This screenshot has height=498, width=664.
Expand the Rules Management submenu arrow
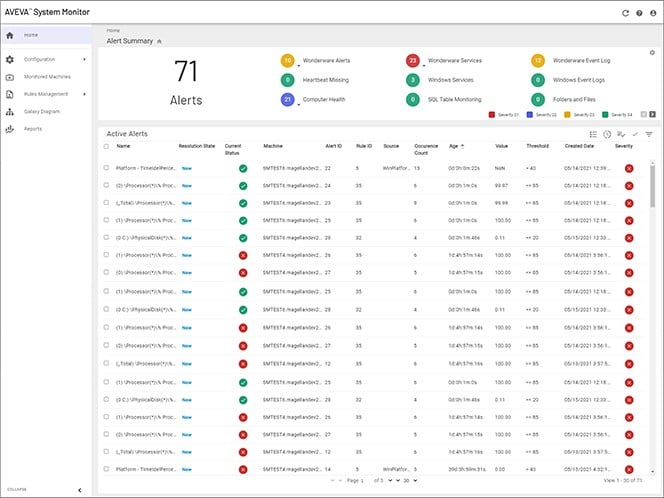(84, 94)
